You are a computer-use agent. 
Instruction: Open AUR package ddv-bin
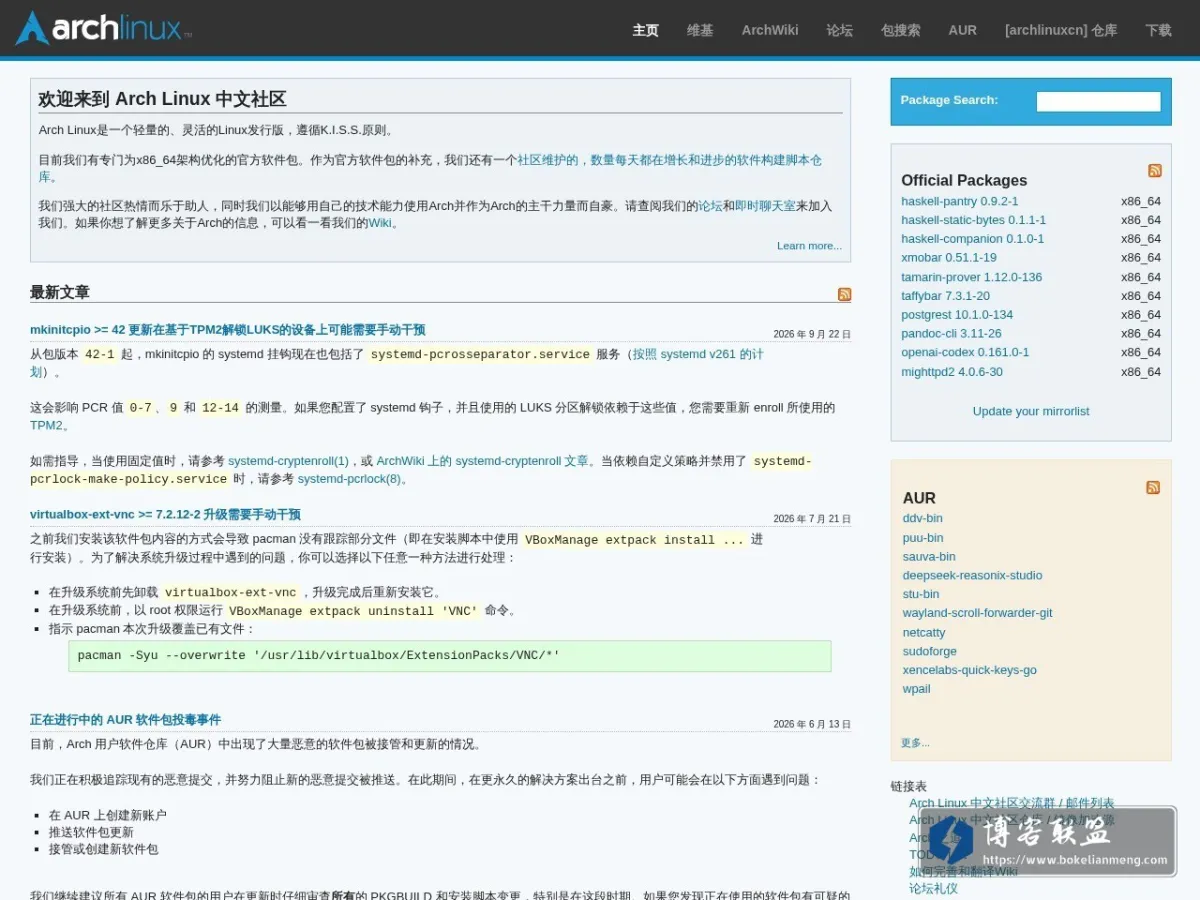pos(922,518)
